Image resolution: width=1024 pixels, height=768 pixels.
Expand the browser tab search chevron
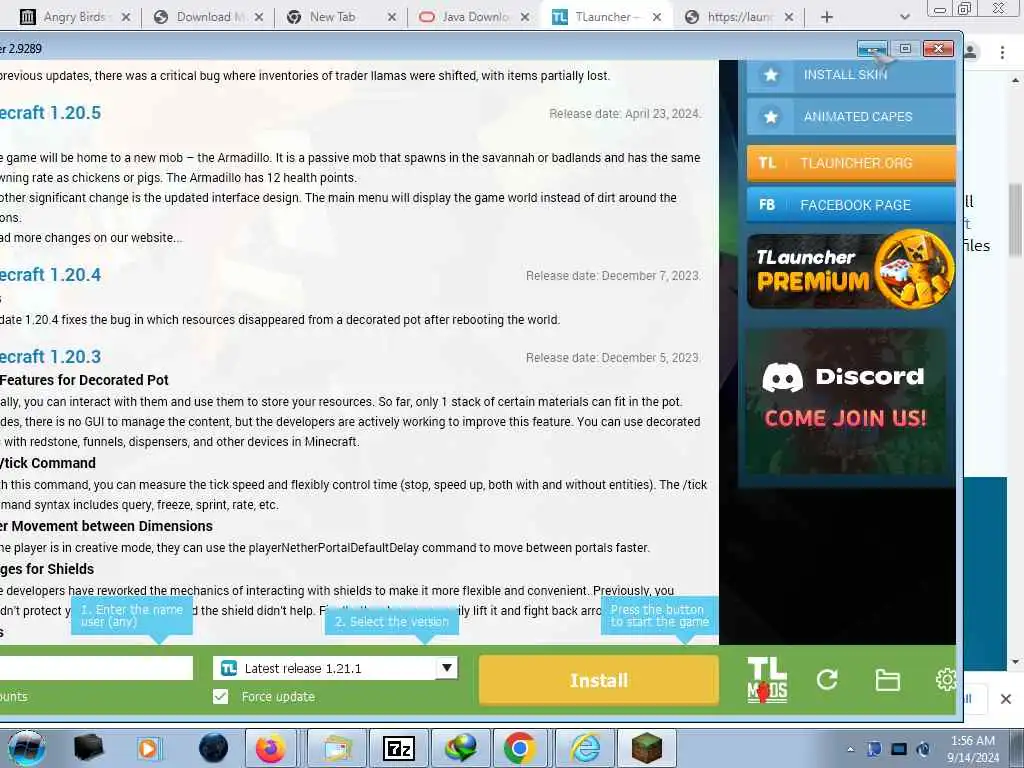tap(904, 17)
